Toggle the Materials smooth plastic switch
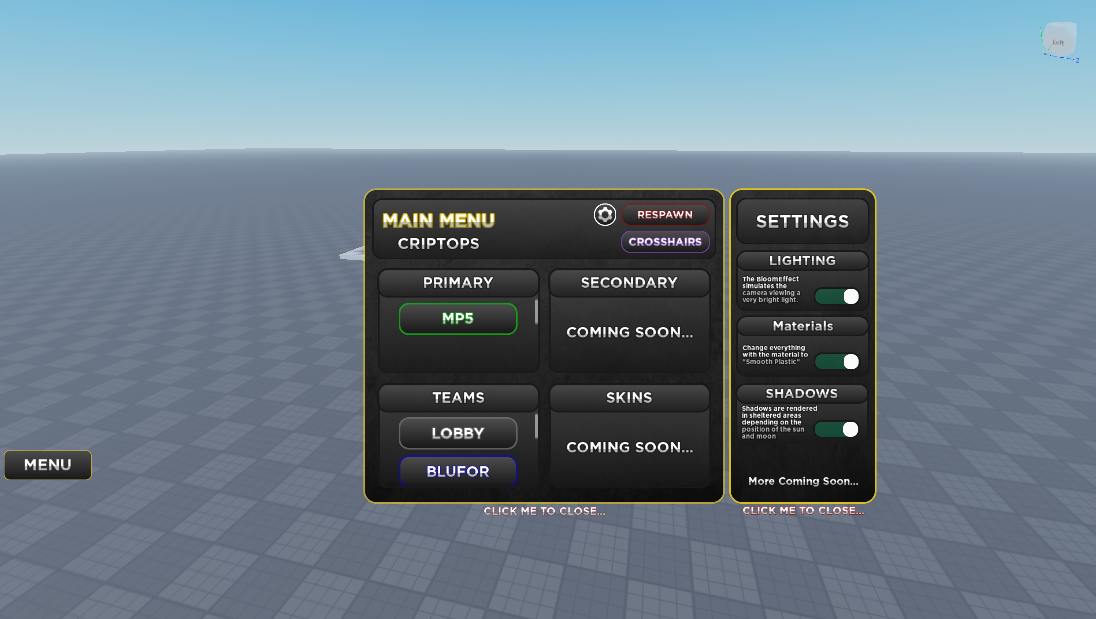The image size is (1096, 619). pos(837,361)
